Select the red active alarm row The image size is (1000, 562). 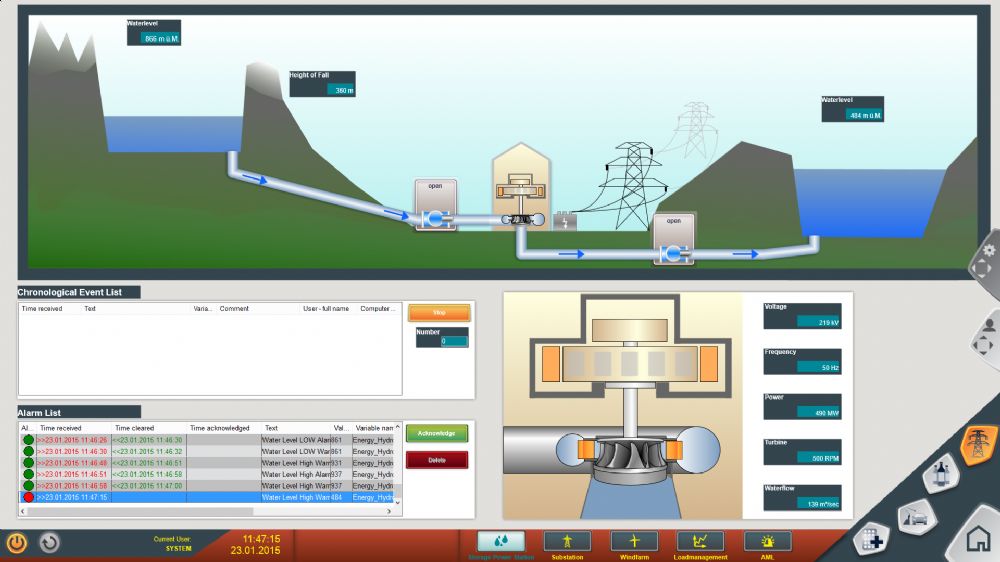[x=206, y=497]
